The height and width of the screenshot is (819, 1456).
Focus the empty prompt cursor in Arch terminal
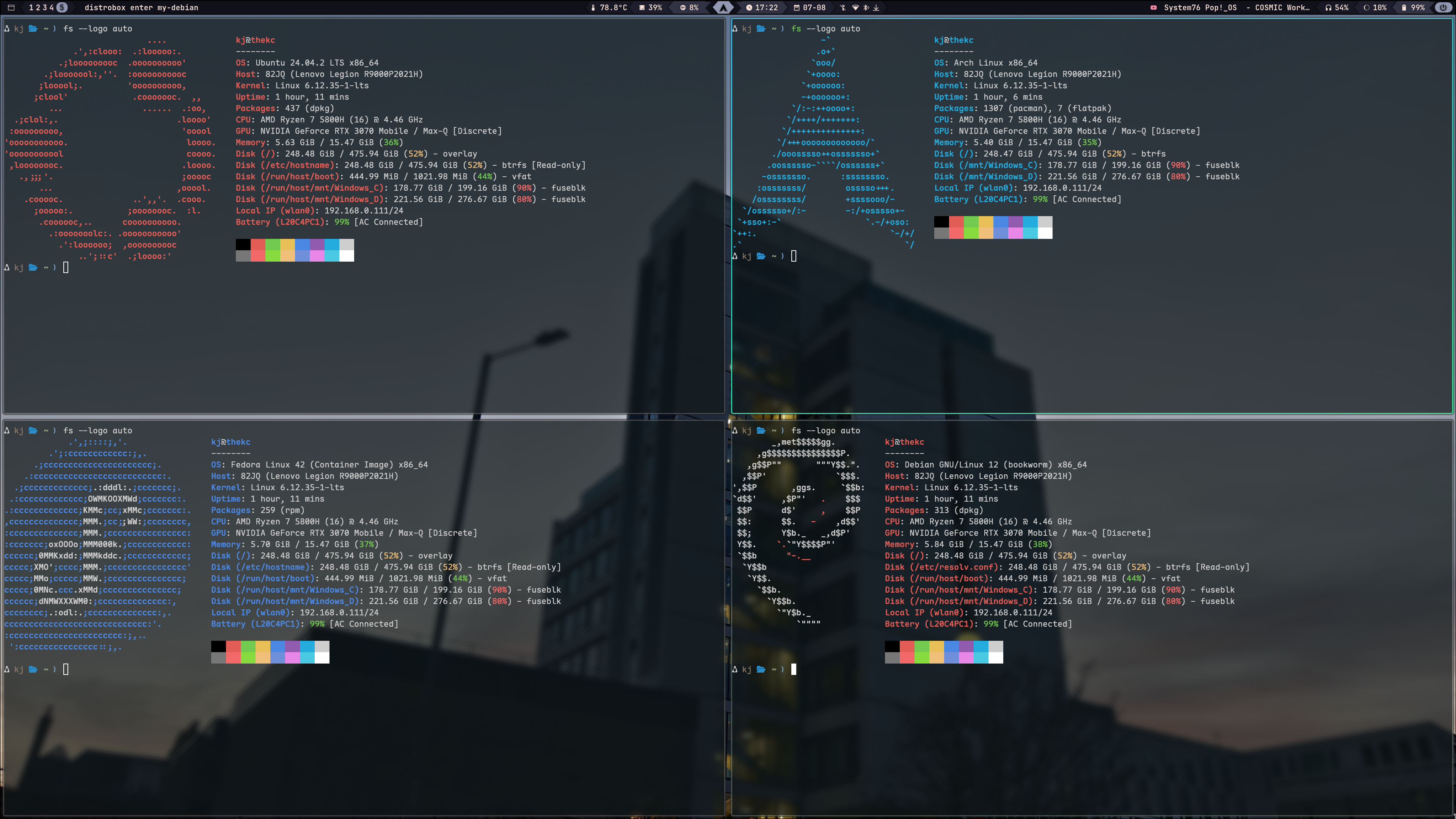pos(794,256)
